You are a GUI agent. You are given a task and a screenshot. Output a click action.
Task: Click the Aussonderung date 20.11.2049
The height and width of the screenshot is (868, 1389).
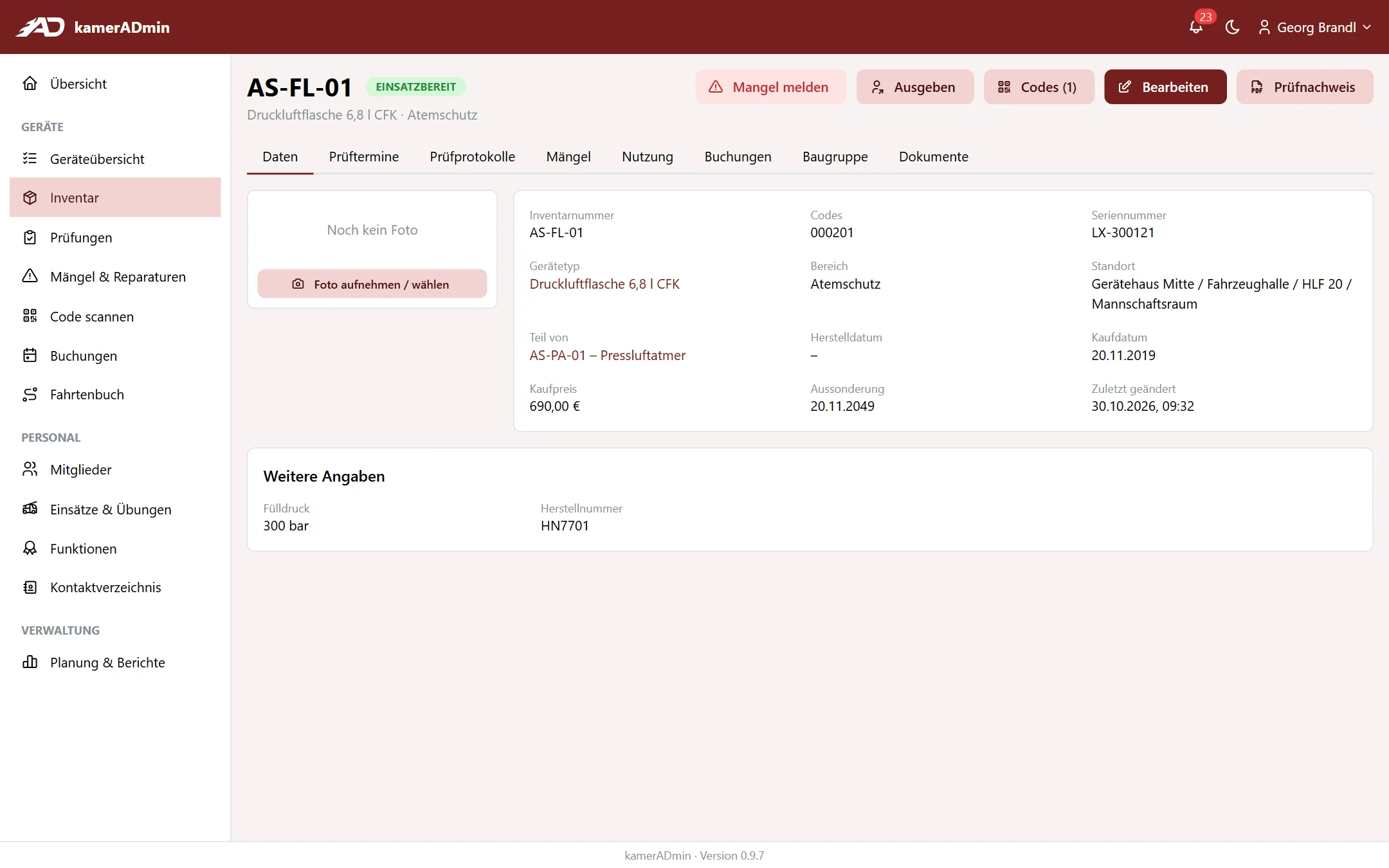(x=842, y=406)
